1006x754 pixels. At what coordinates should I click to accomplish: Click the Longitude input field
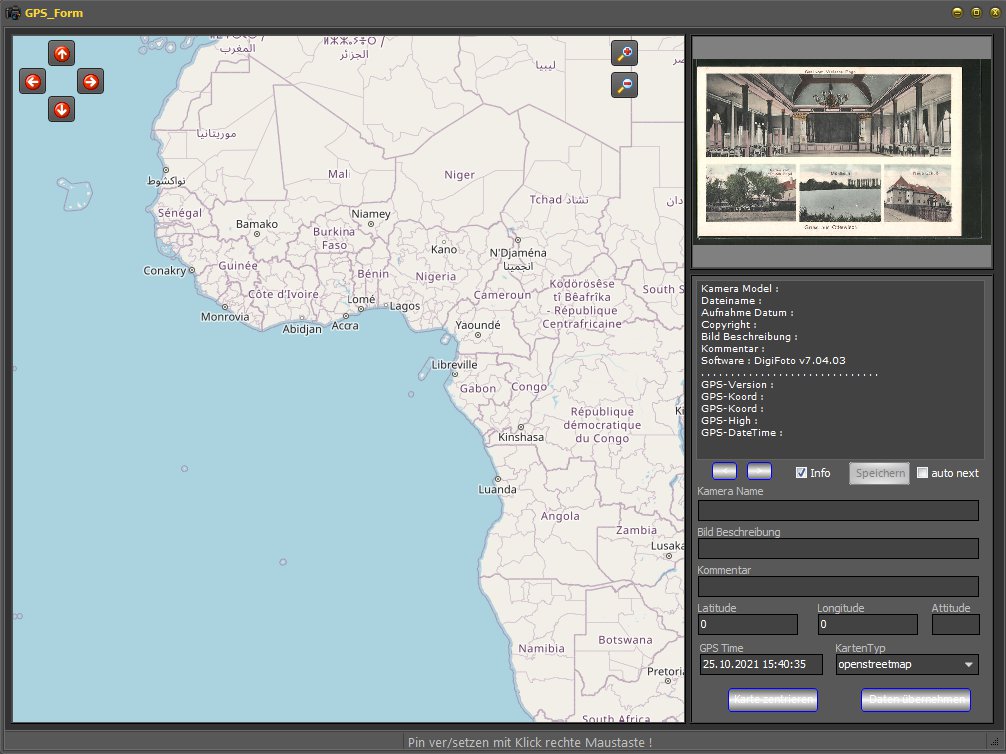click(867, 625)
